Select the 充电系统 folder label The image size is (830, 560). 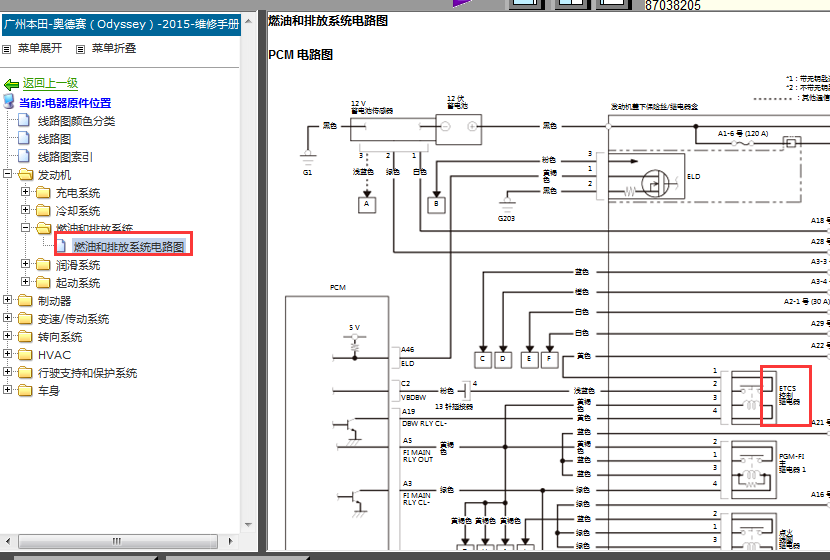(78, 193)
